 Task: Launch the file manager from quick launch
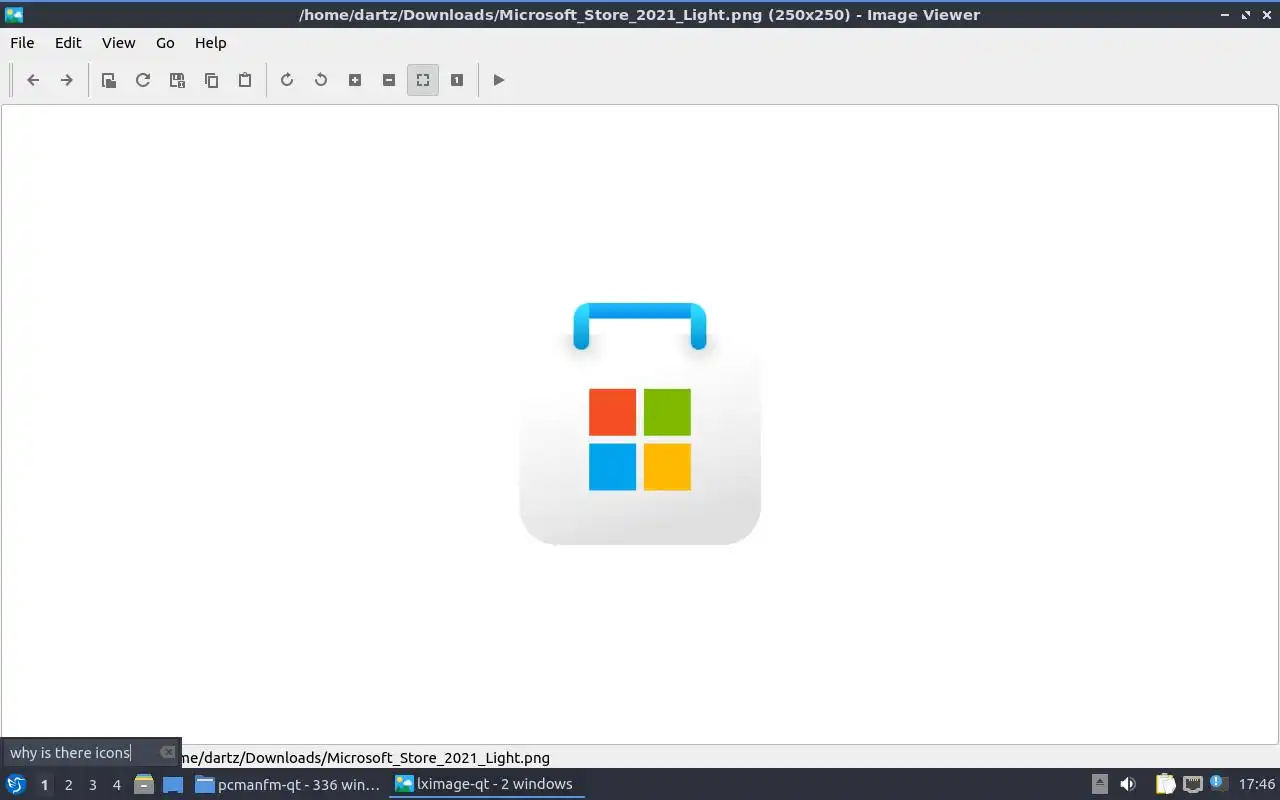point(144,784)
